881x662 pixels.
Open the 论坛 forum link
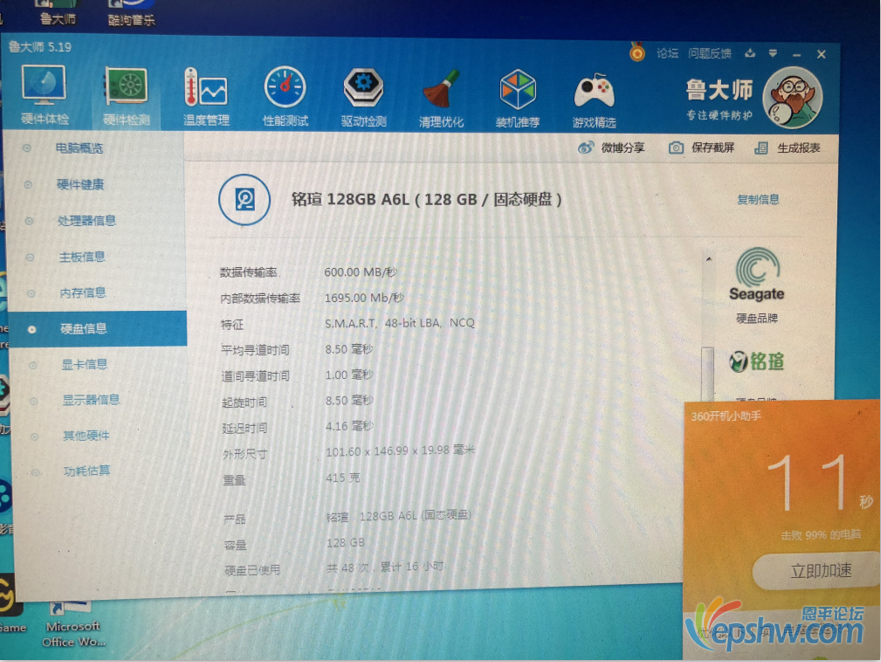(x=667, y=53)
